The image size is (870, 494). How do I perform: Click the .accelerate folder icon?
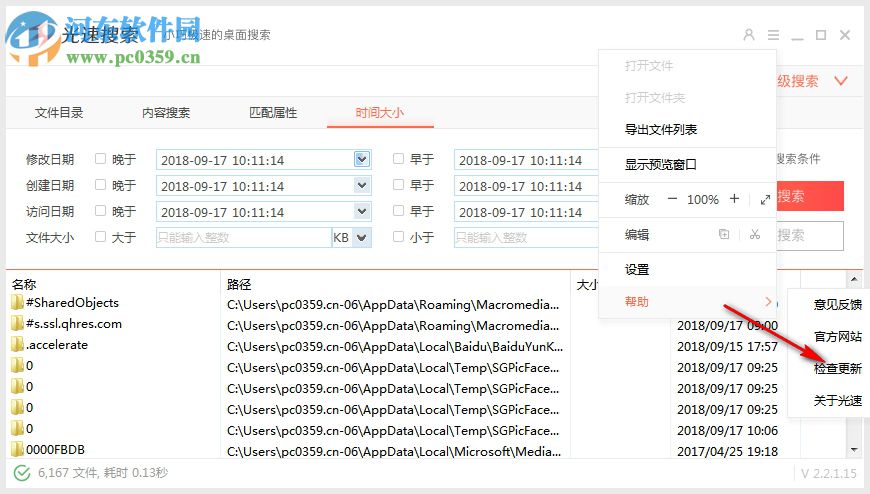pos(17,345)
